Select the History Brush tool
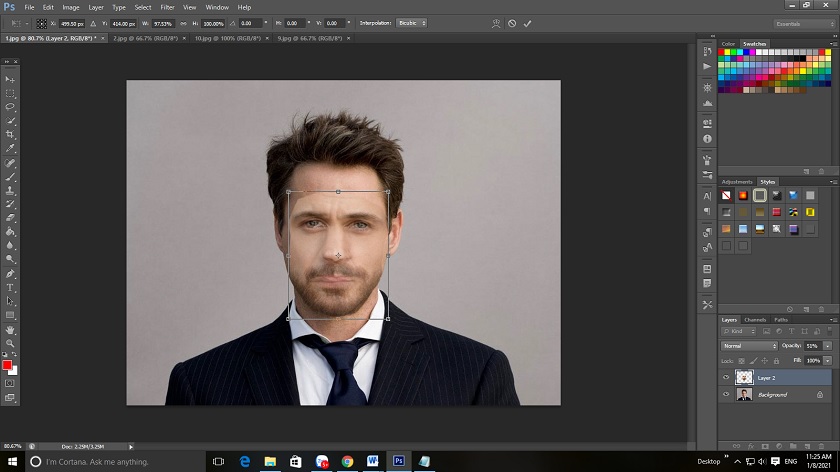The height and width of the screenshot is (472, 840). click(x=10, y=204)
